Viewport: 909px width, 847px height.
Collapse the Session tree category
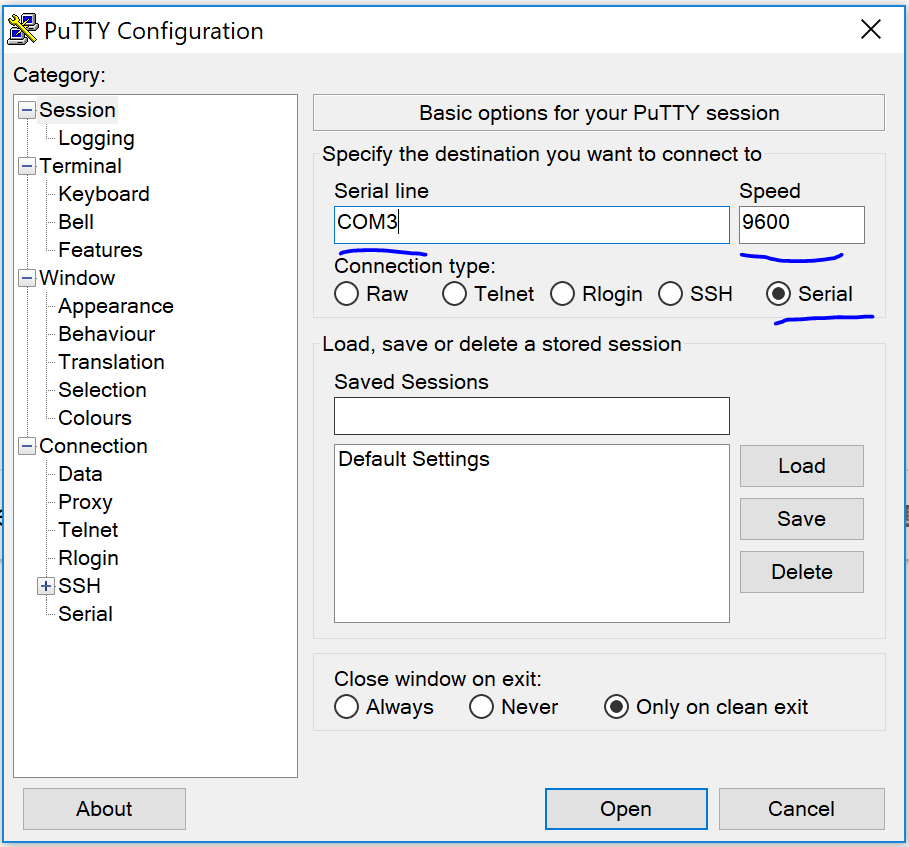click(27, 110)
